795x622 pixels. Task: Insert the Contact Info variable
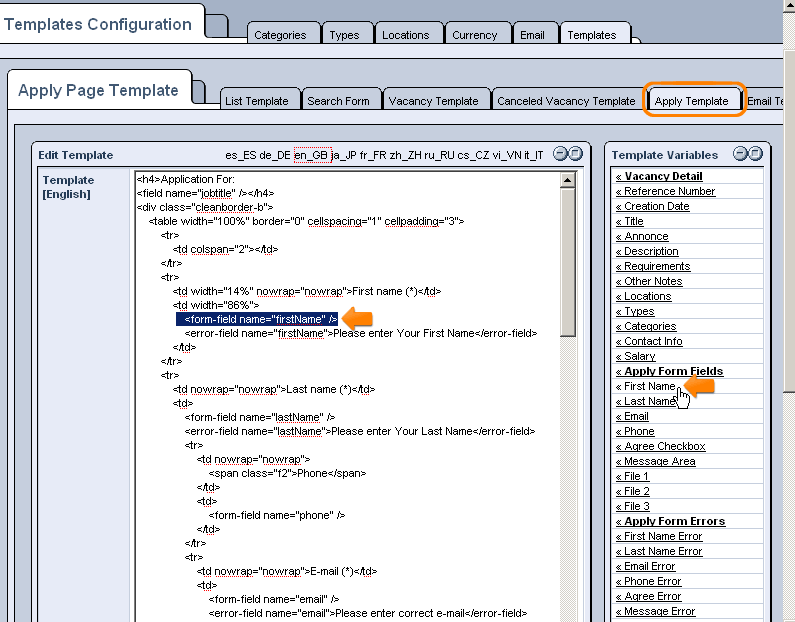click(x=649, y=341)
